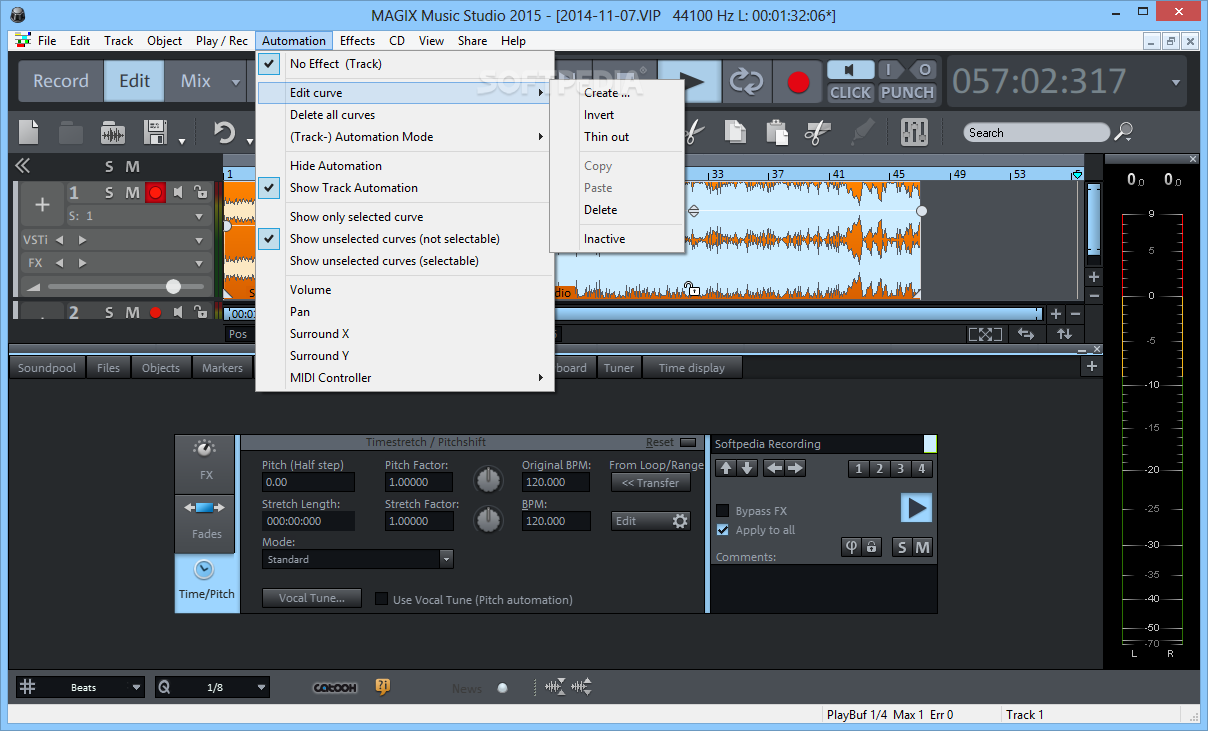Click the grid snap hash icon

[28, 687]
